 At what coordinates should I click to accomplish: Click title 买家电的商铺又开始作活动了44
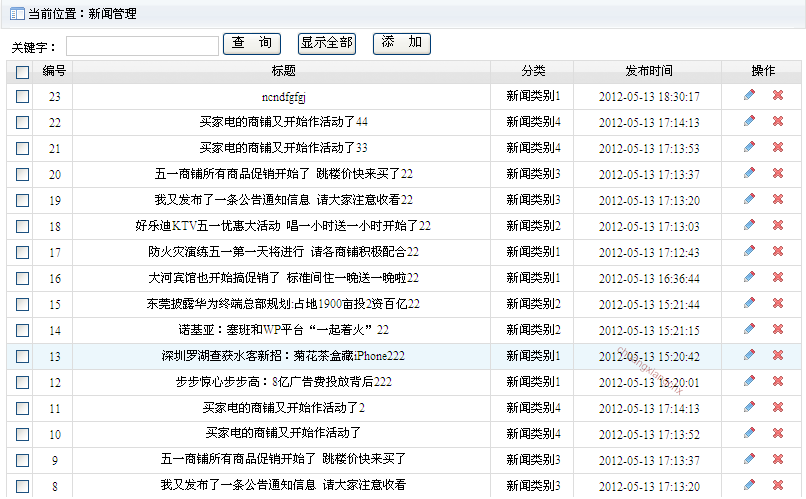click(x=283, y=122)
